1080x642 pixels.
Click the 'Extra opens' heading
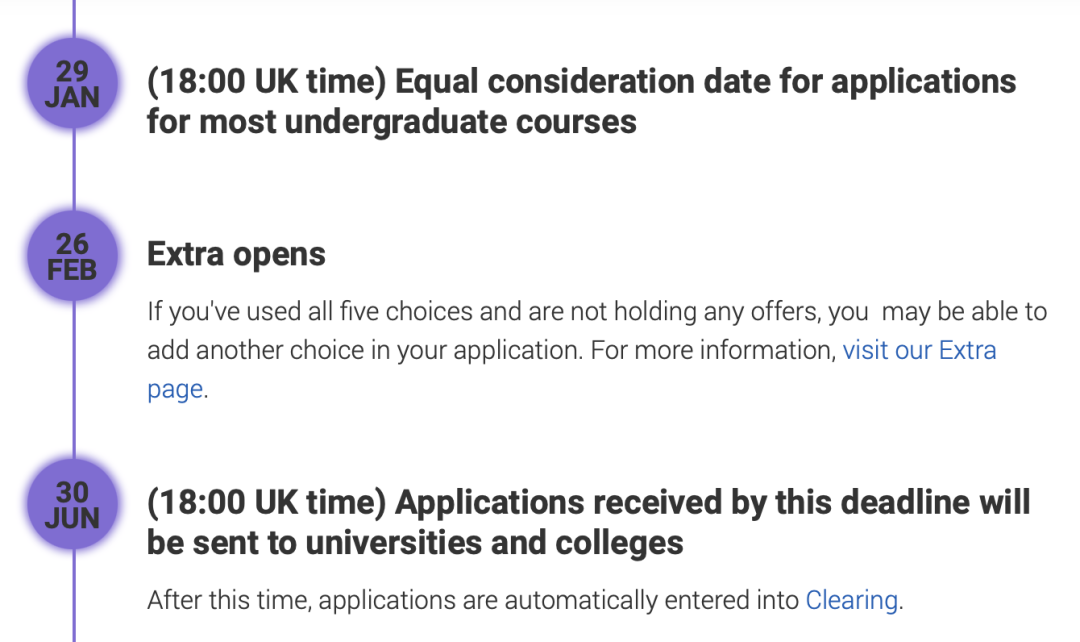tap(236, 254)
